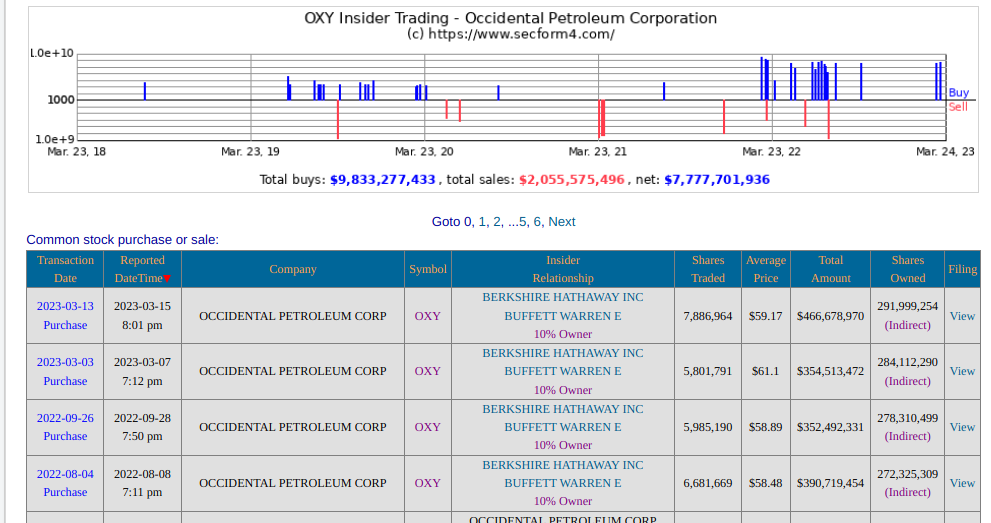This screenshot has width=991, height=523.
Task: Click the average price cell $61.1
Action: pos(765,371)
